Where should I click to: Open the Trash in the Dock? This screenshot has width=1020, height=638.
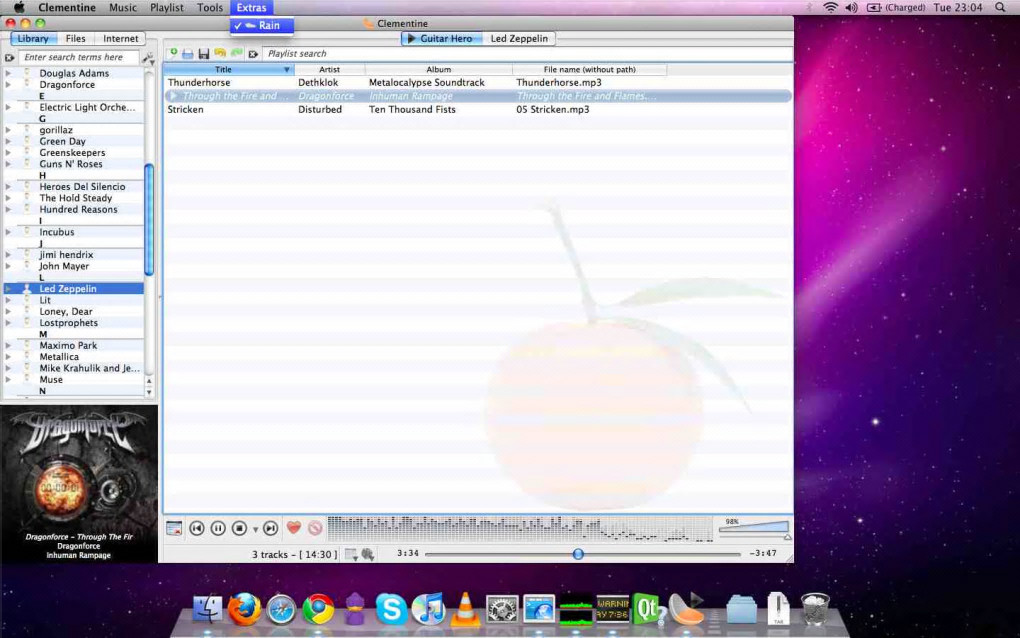(x=814, y=609)
